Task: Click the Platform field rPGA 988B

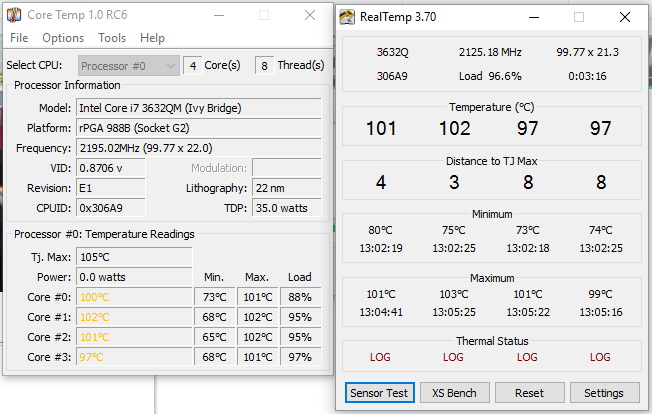Action: (x=199, y=128)
